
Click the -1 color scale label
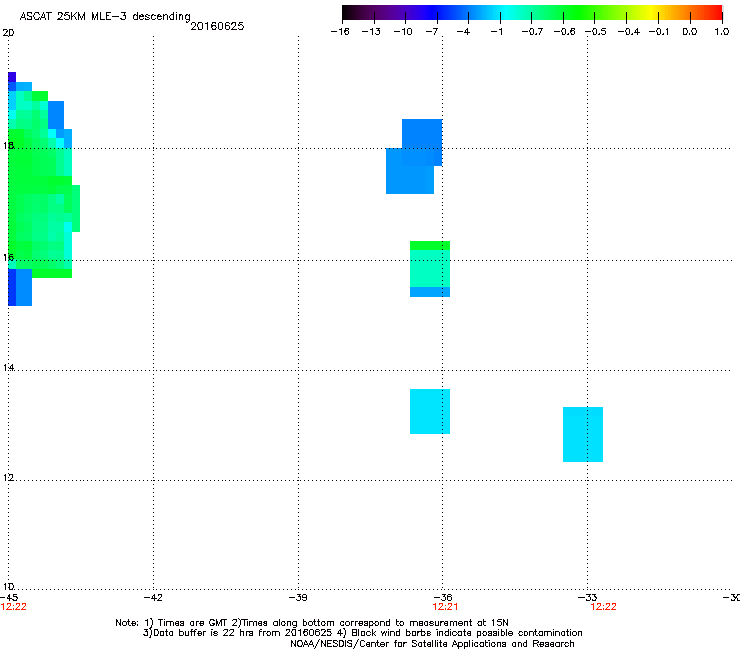click(496, 32)
